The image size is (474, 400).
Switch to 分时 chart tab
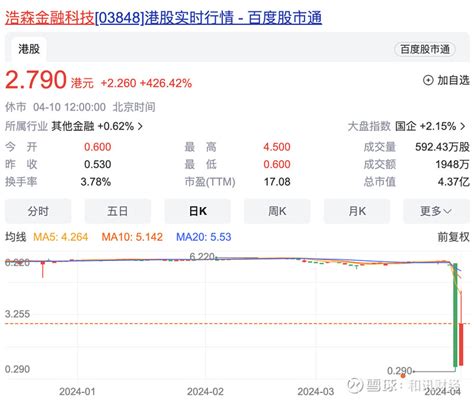click(38, 211)
